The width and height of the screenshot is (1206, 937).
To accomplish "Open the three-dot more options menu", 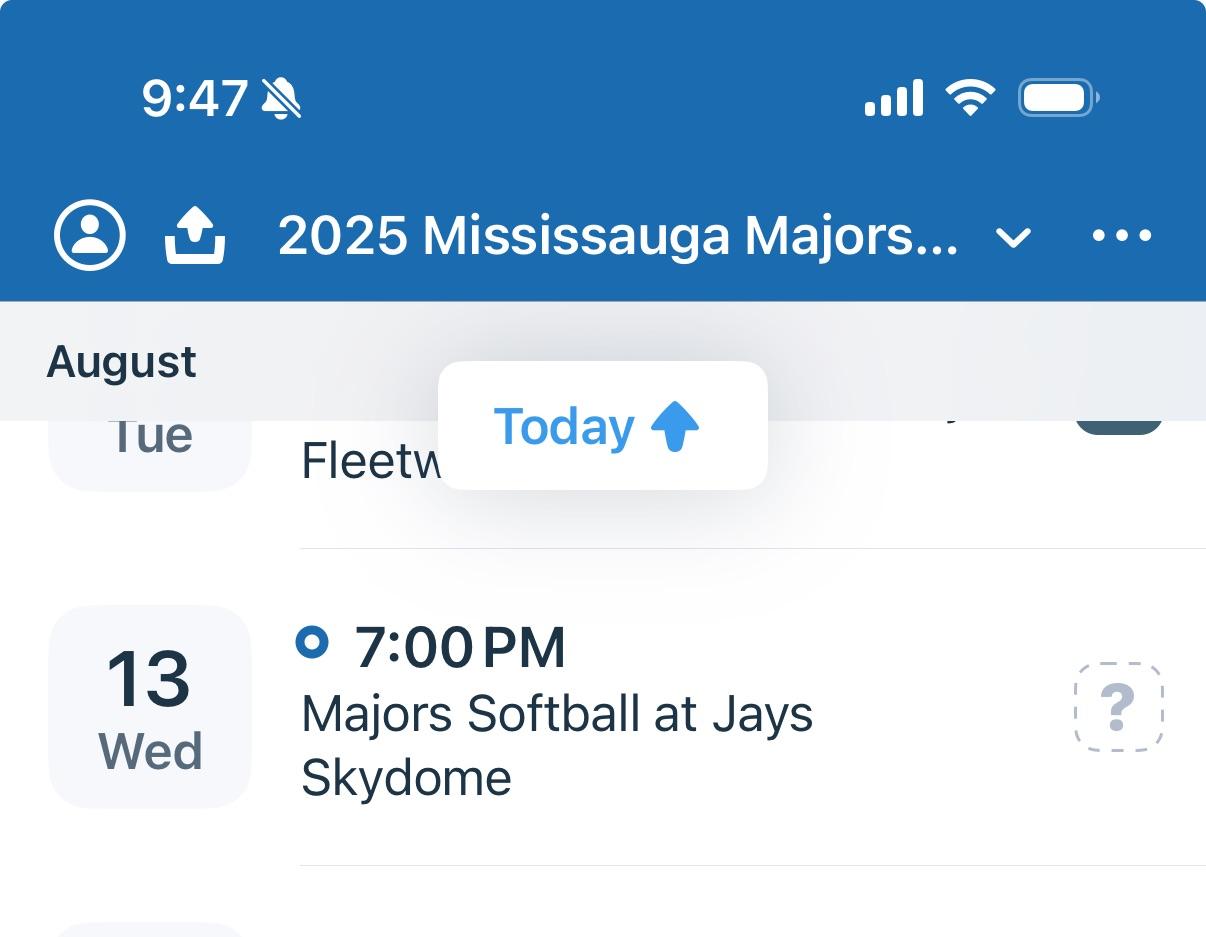I will point(1122,236).
